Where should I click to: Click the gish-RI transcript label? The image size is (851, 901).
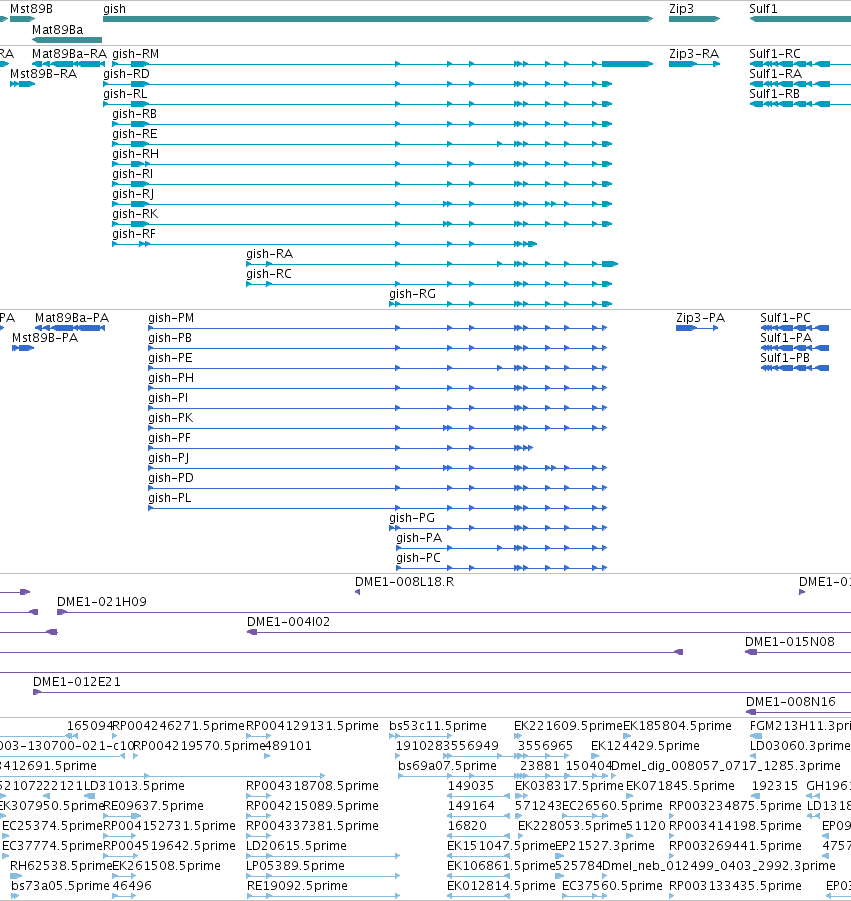[132, 174]
